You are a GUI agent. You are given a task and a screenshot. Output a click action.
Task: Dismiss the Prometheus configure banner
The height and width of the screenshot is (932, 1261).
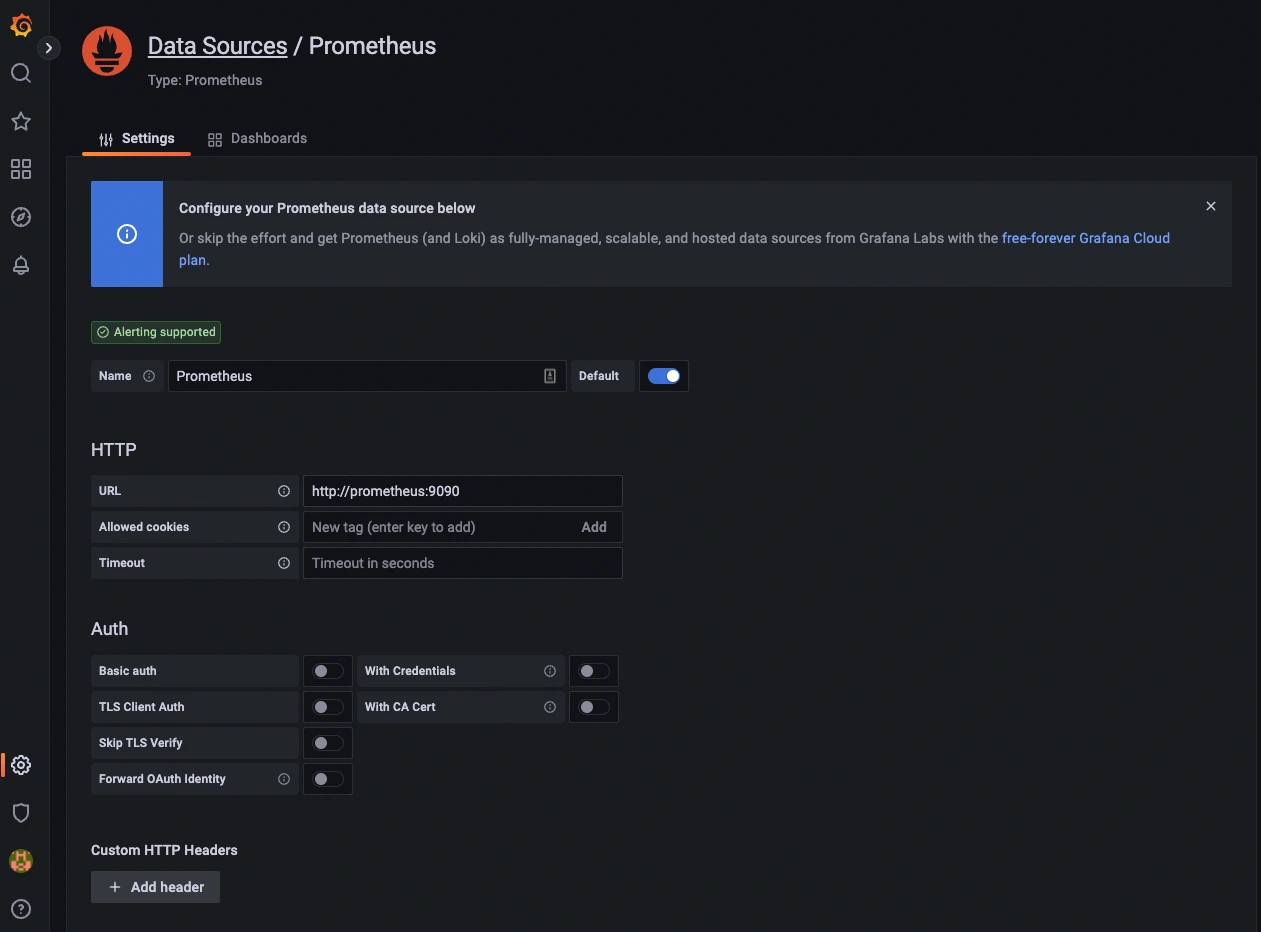point(1211,206)
